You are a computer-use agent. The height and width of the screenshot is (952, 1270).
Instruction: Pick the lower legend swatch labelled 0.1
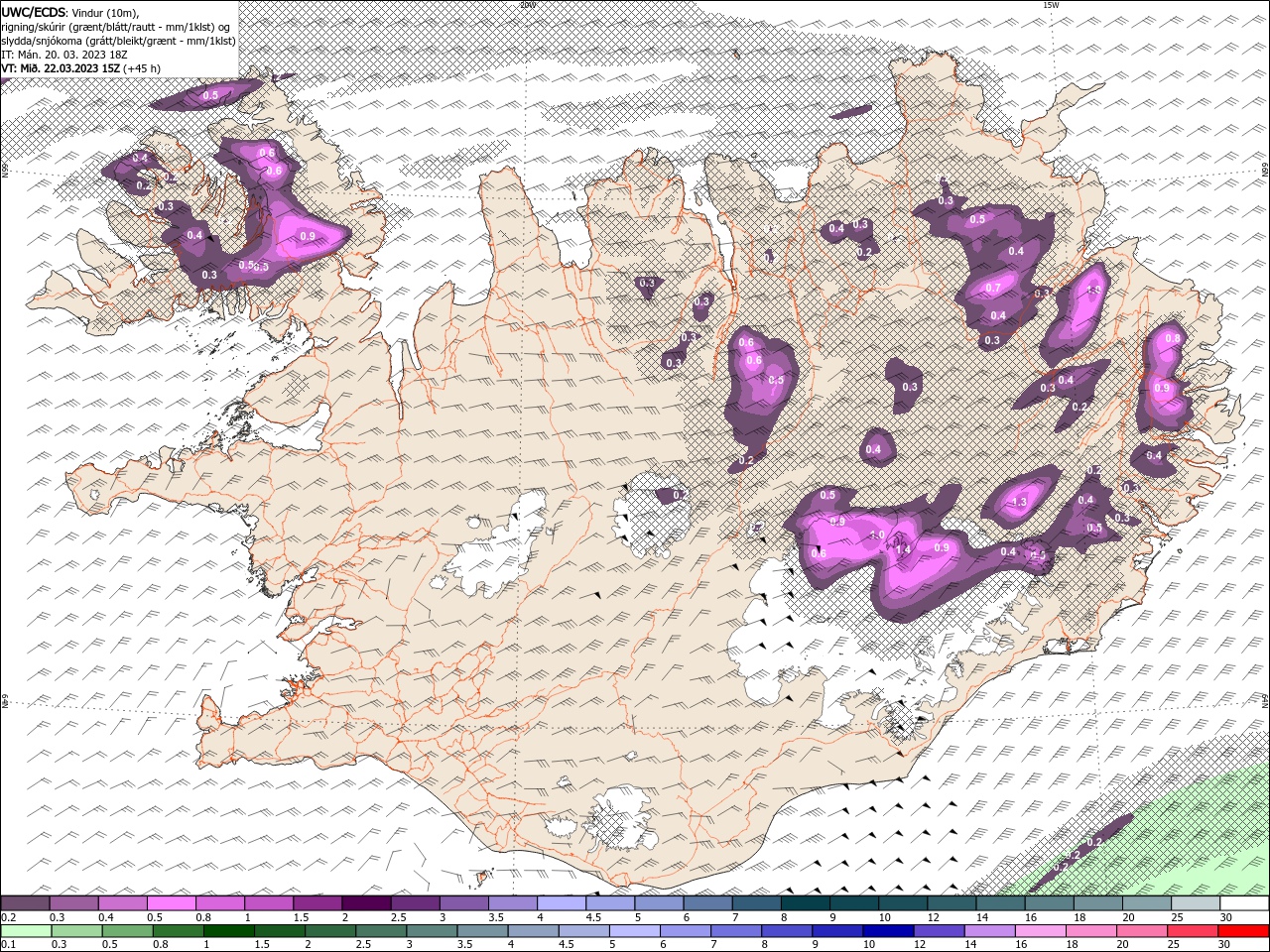(x=26, y=931)
